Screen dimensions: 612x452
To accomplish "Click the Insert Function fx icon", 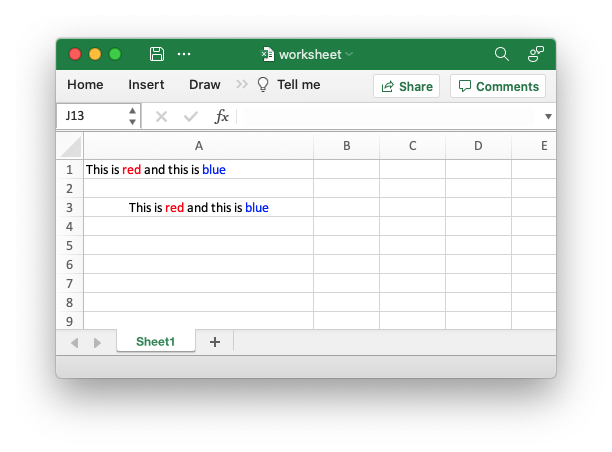I will click(x=222, y=116).
